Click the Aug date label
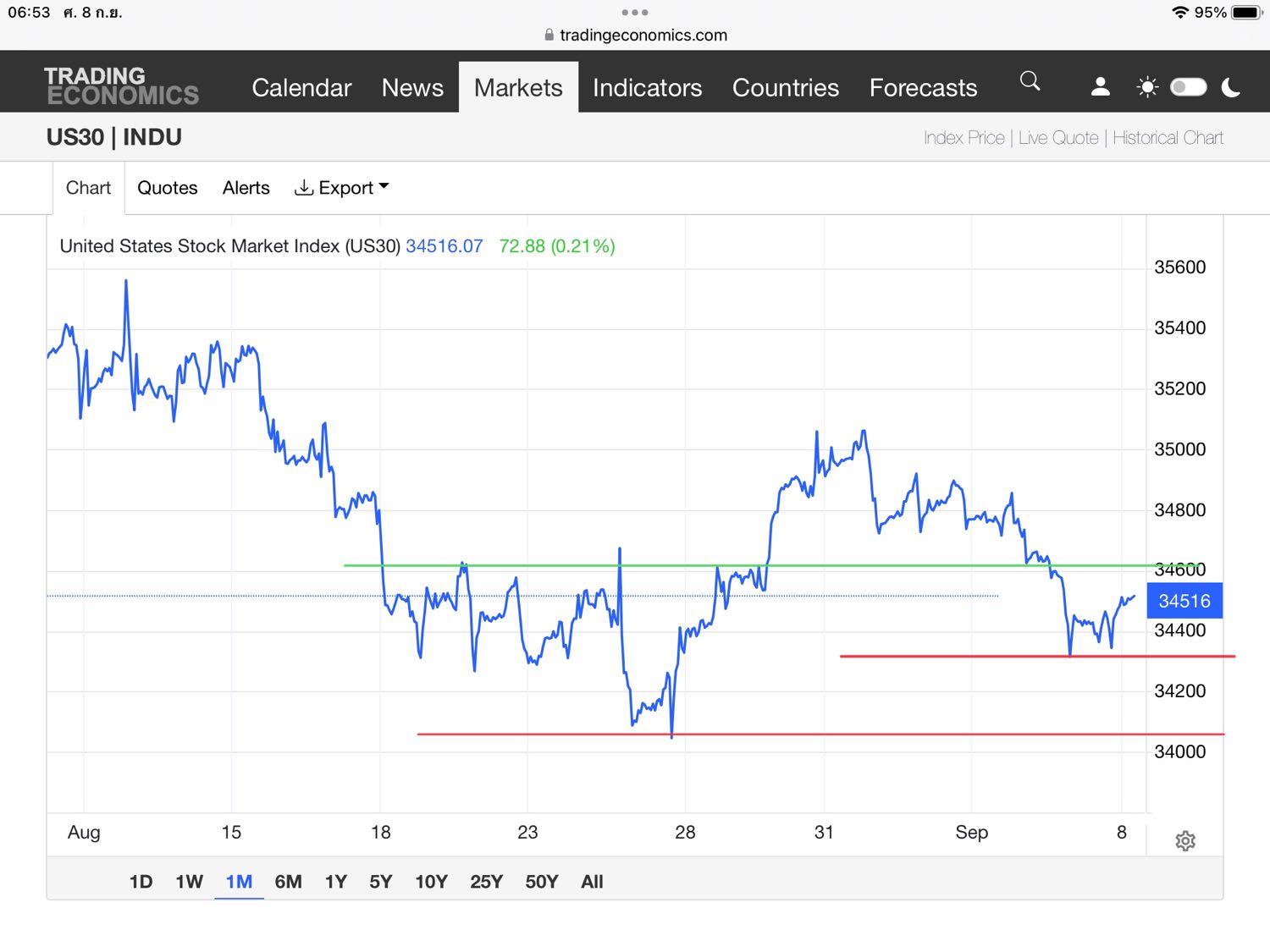Screen dimensions: 1270x952 pyautogui.click(x=84, y=833)
